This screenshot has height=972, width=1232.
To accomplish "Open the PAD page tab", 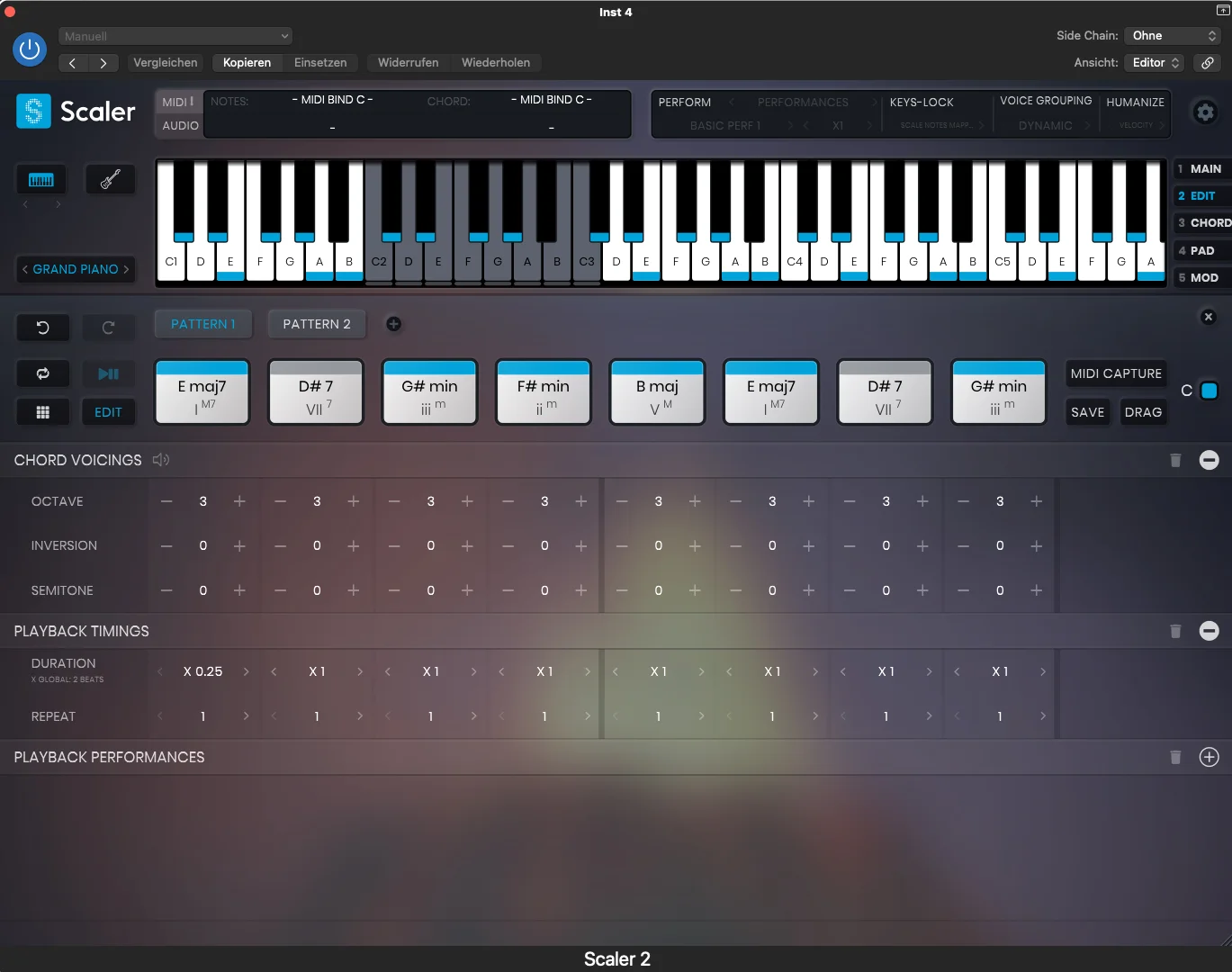I will pyautogui.click(x=1203, y=250).
